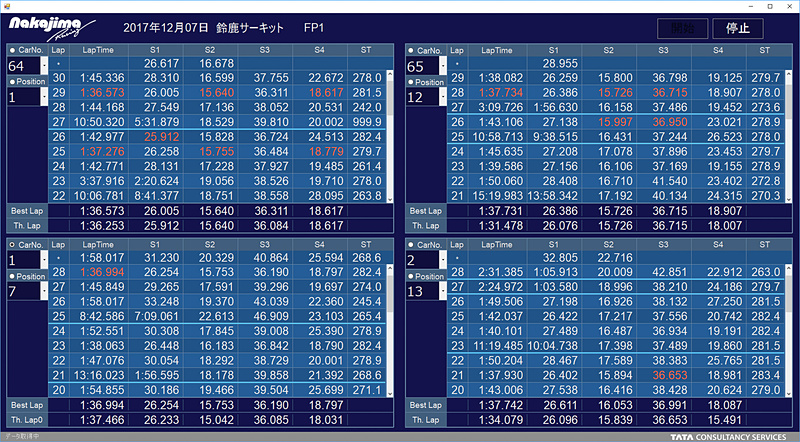
Task: Click sector time 7:09.061
Action: point(157,316)
